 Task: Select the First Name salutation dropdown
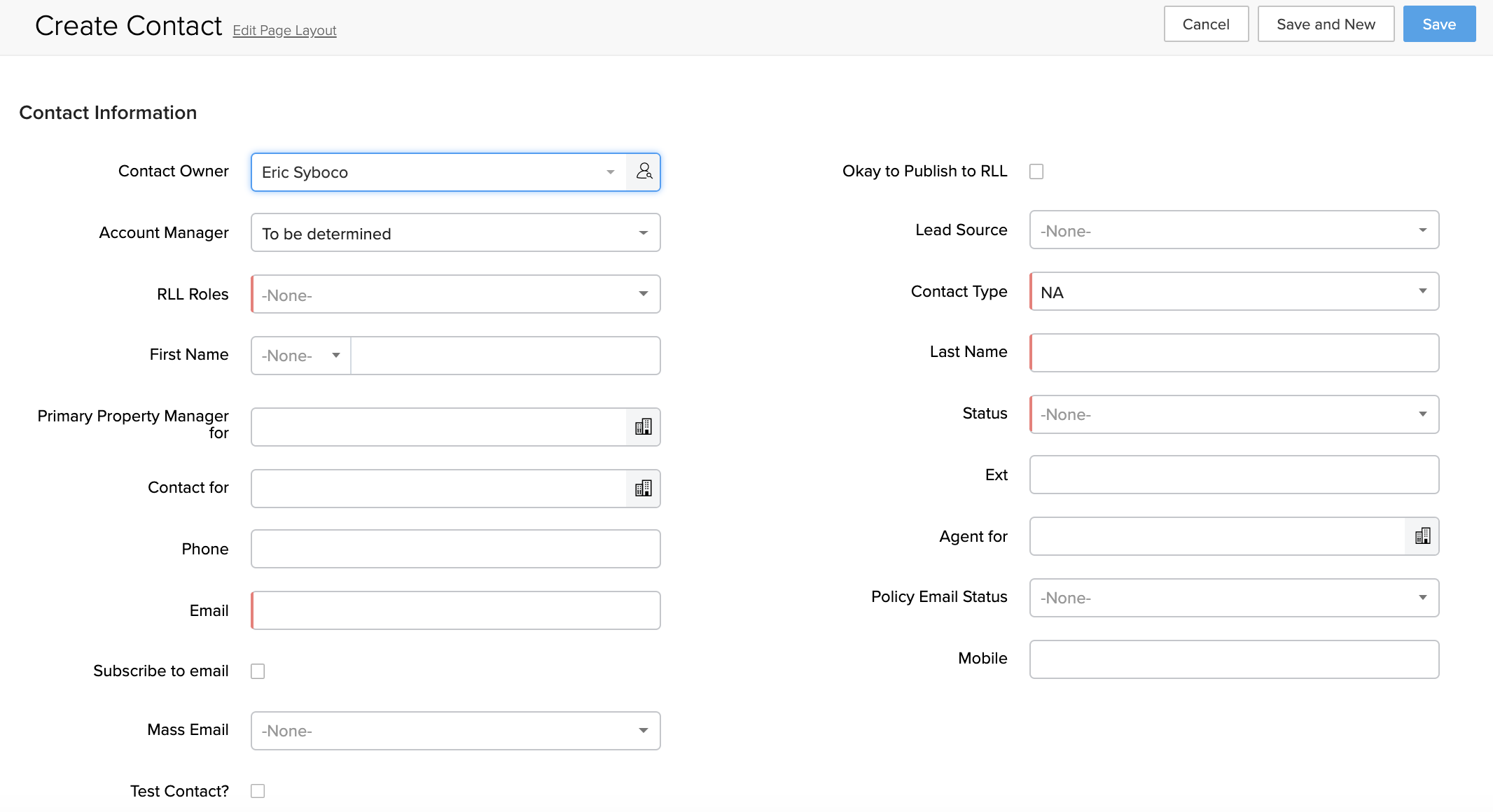(301, 356)
